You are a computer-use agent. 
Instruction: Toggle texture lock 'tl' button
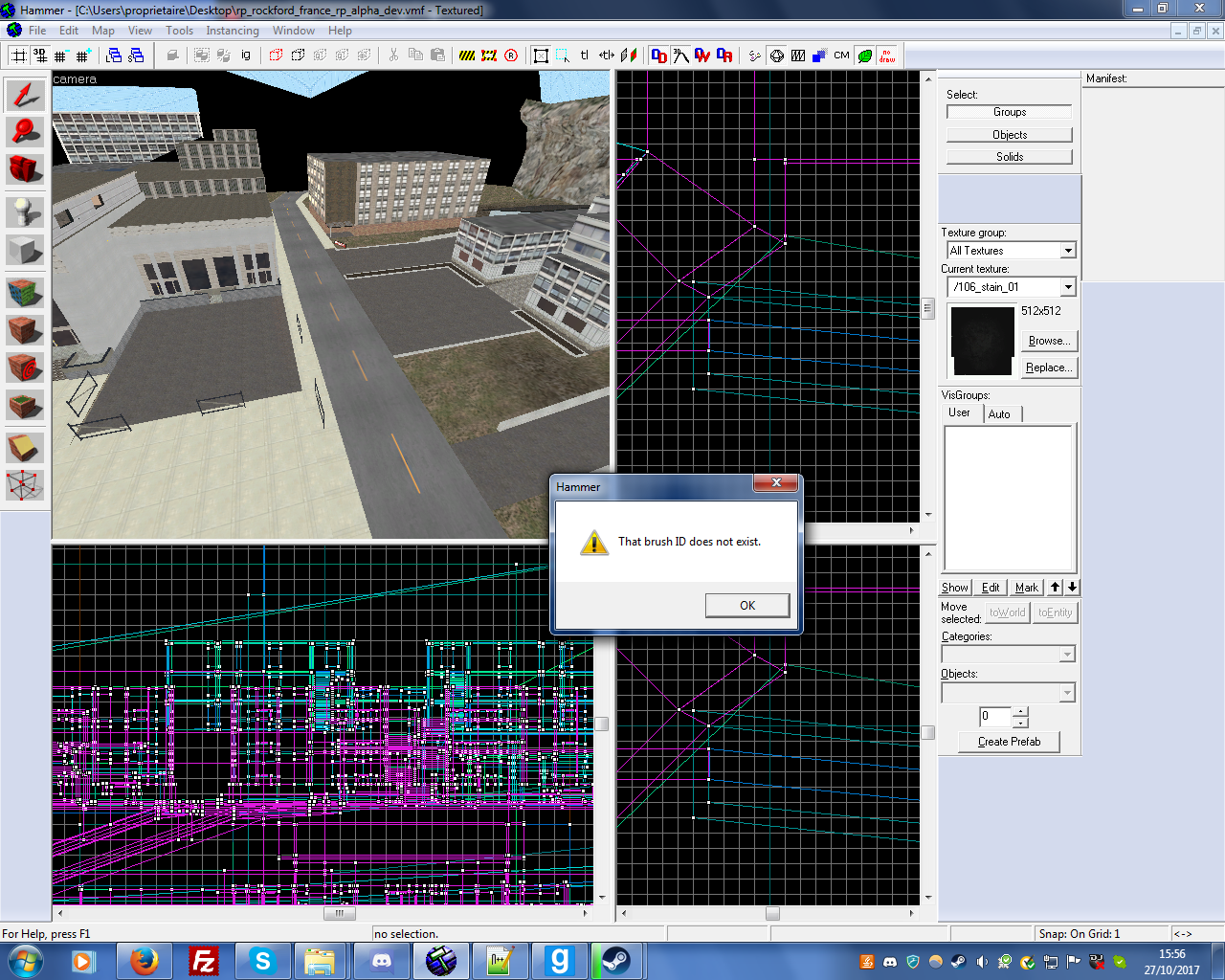coord(585,56)
